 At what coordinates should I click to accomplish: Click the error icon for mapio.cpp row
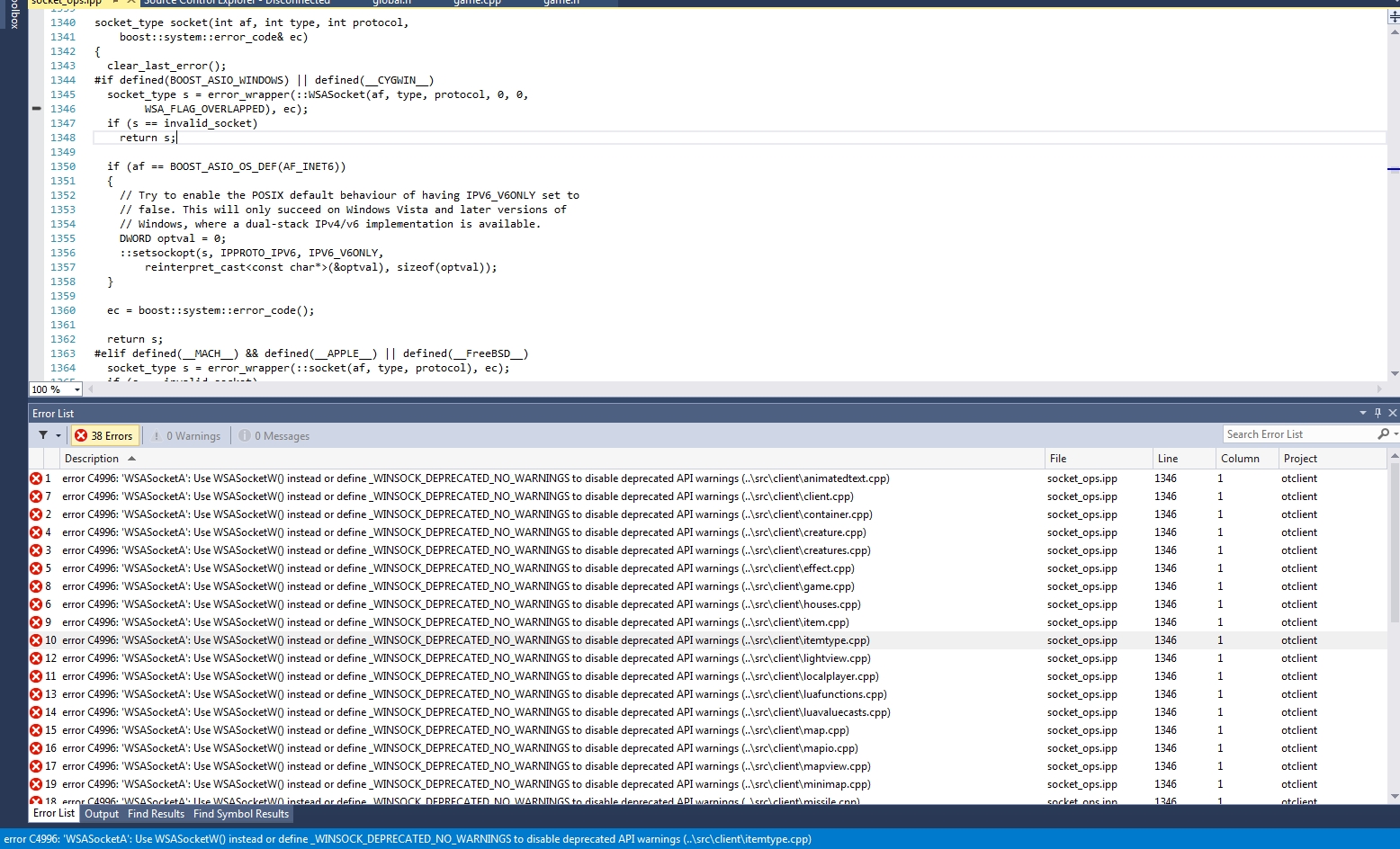pyautogui.click(x=36, y=748)
